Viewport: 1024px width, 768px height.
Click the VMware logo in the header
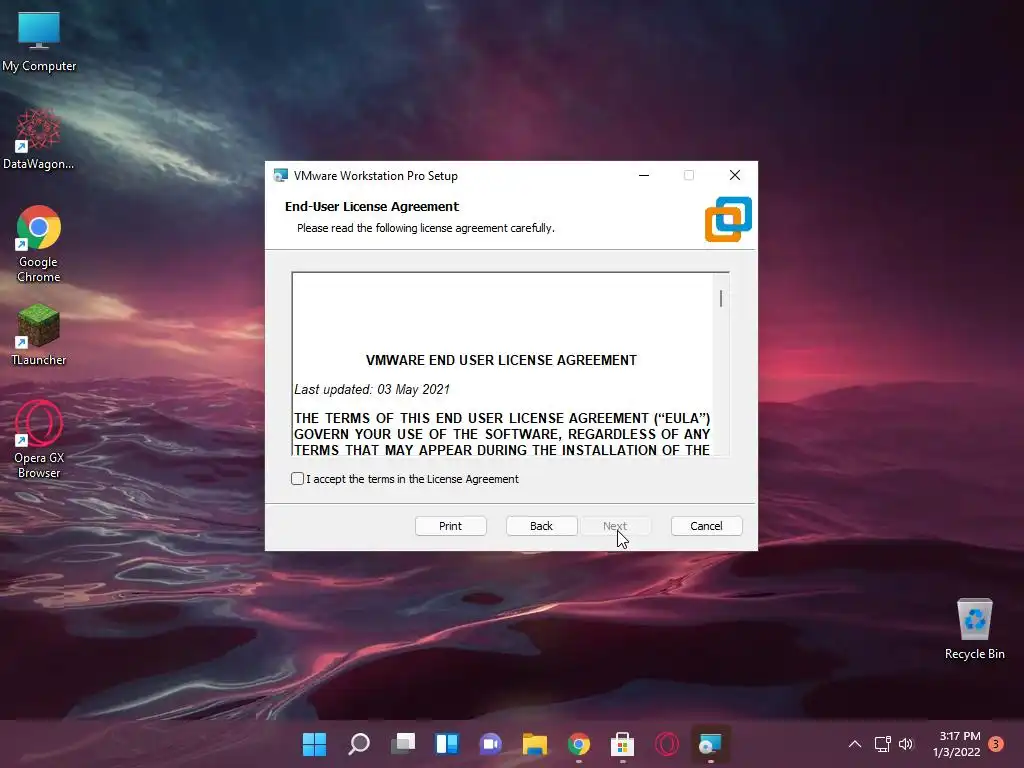(728, 219)
